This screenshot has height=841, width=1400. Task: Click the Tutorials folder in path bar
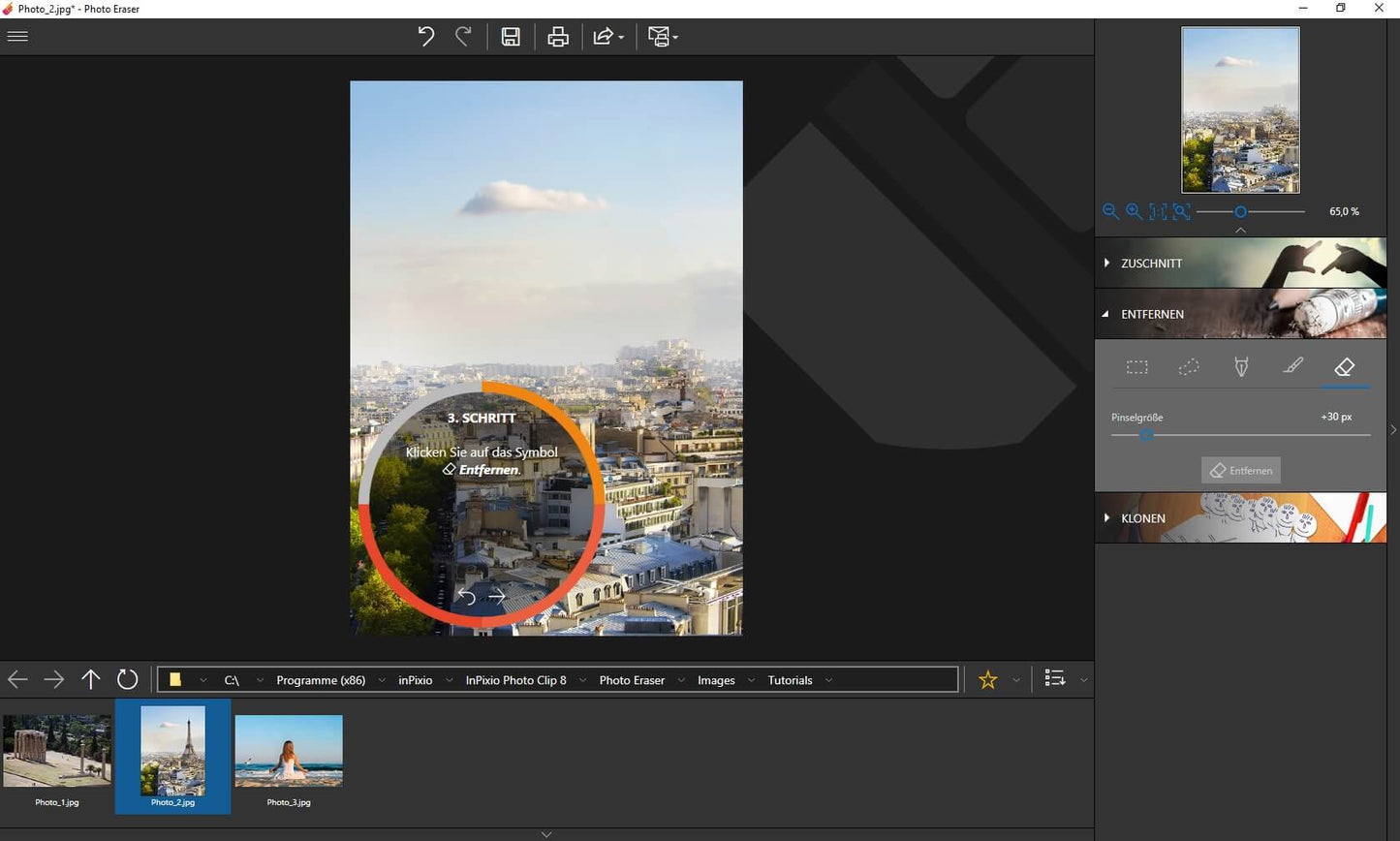[790, 680]
